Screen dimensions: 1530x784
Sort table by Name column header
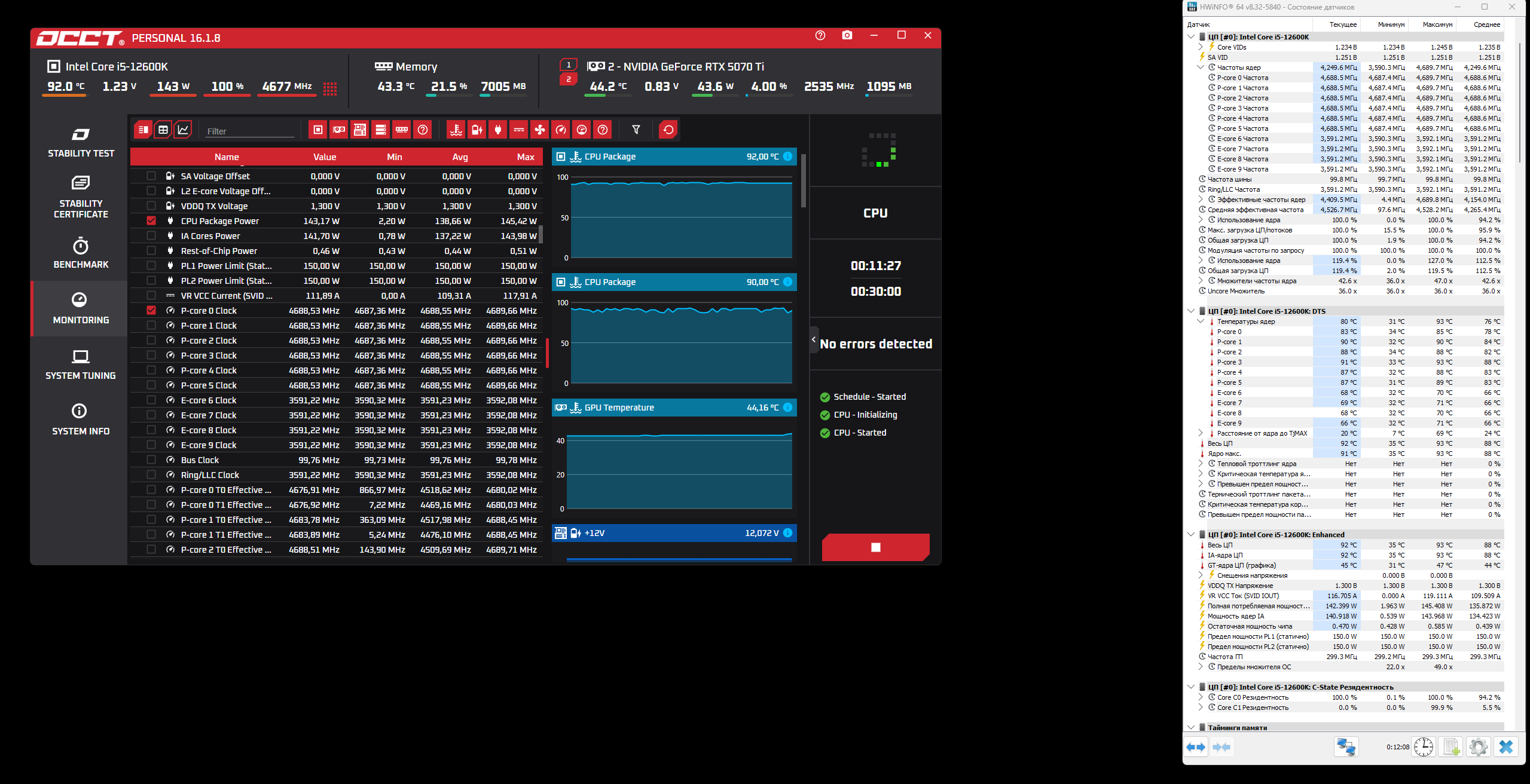click(x=227, y=157)
